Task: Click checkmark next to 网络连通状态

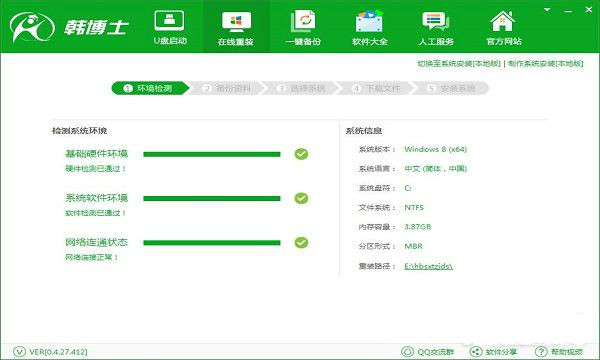Action: click(301, 243)
